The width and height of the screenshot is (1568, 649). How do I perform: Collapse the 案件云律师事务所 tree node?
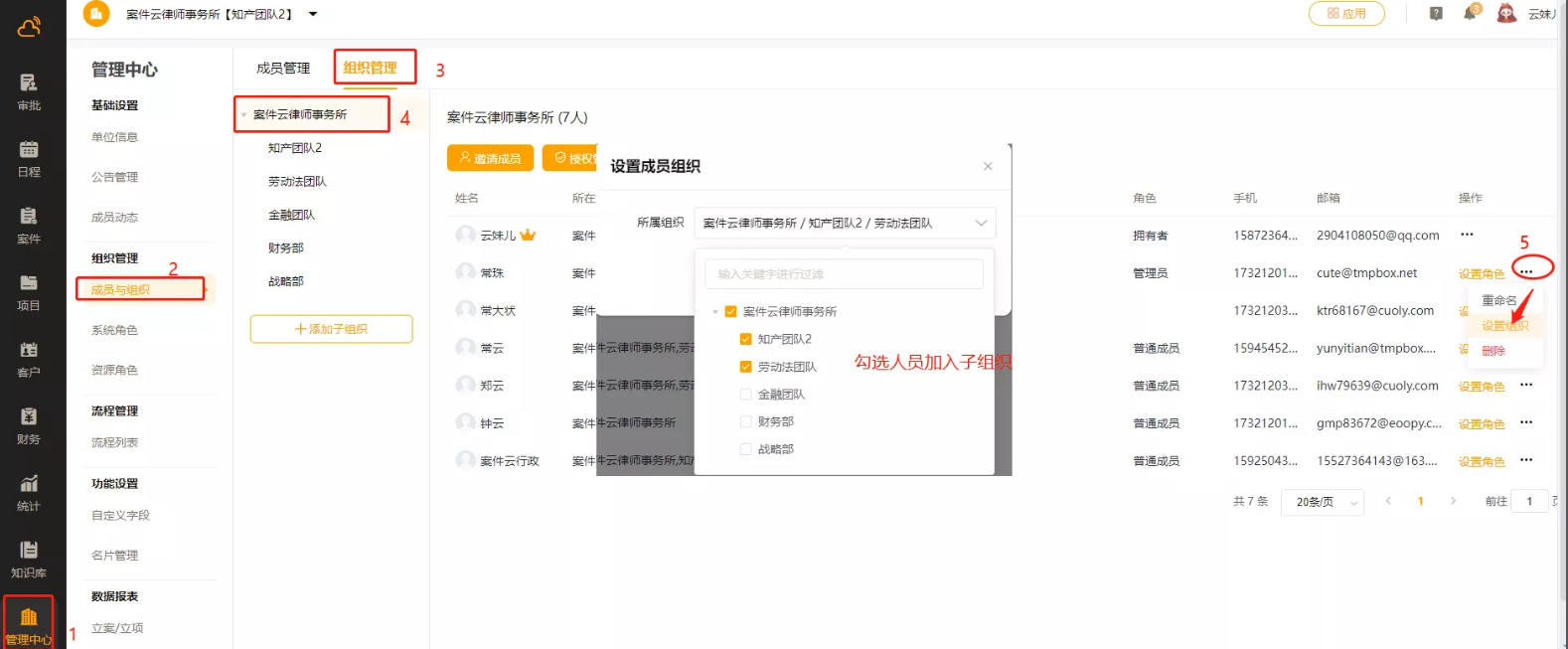243,115
